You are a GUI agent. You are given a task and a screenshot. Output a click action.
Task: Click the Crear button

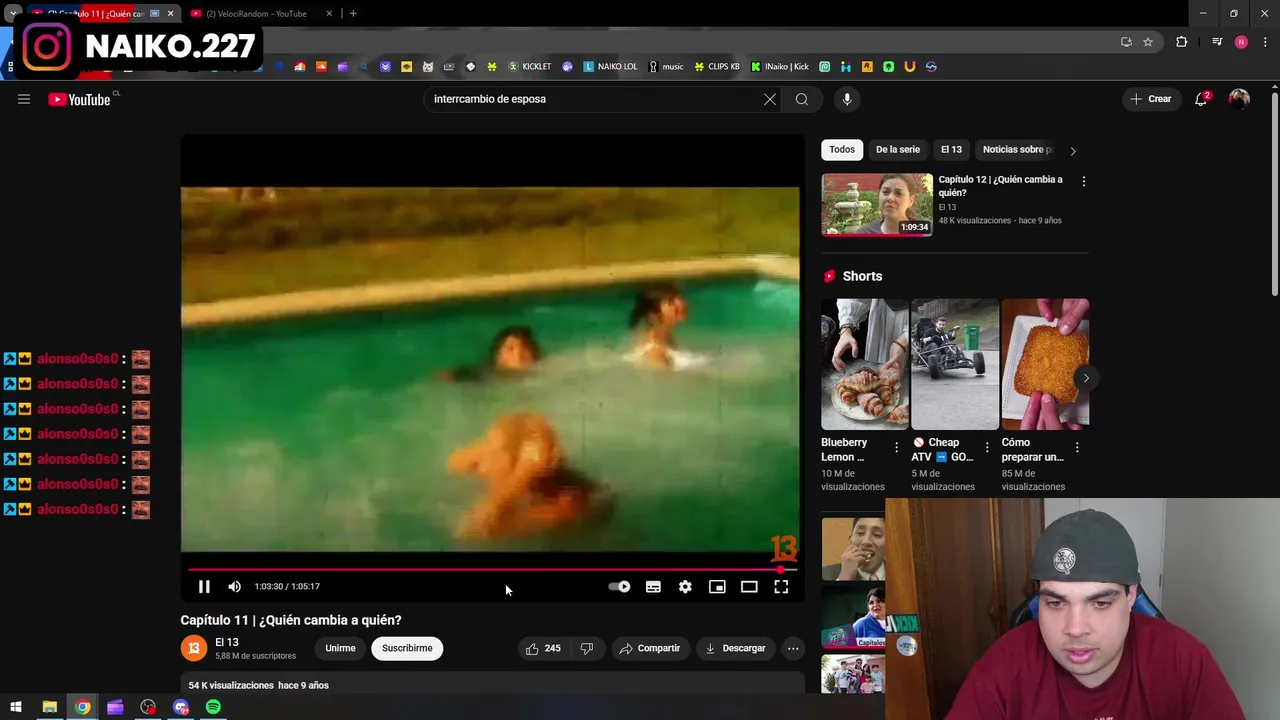[x=1150, y=99]
